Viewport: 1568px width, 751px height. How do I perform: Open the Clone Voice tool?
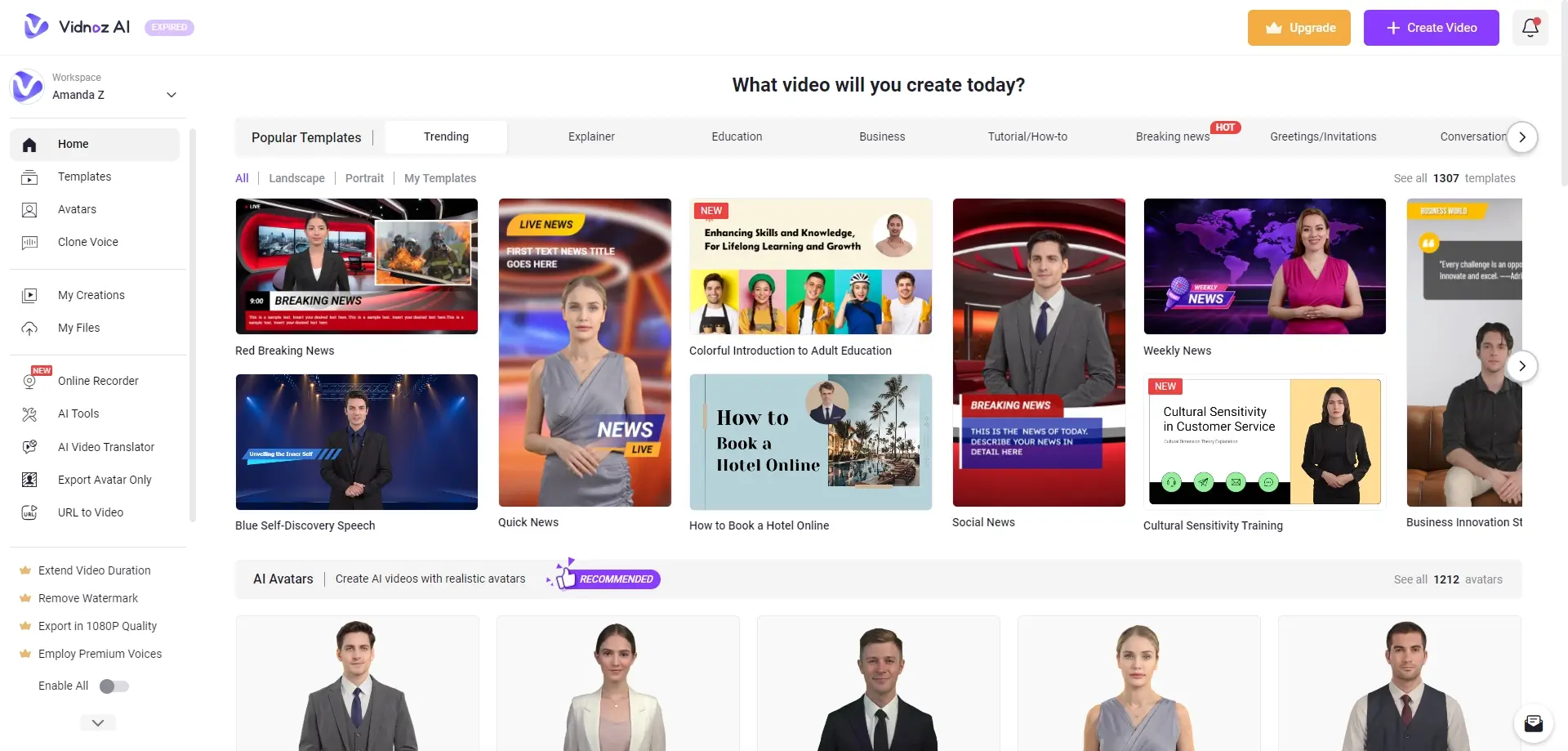point(87,242)
